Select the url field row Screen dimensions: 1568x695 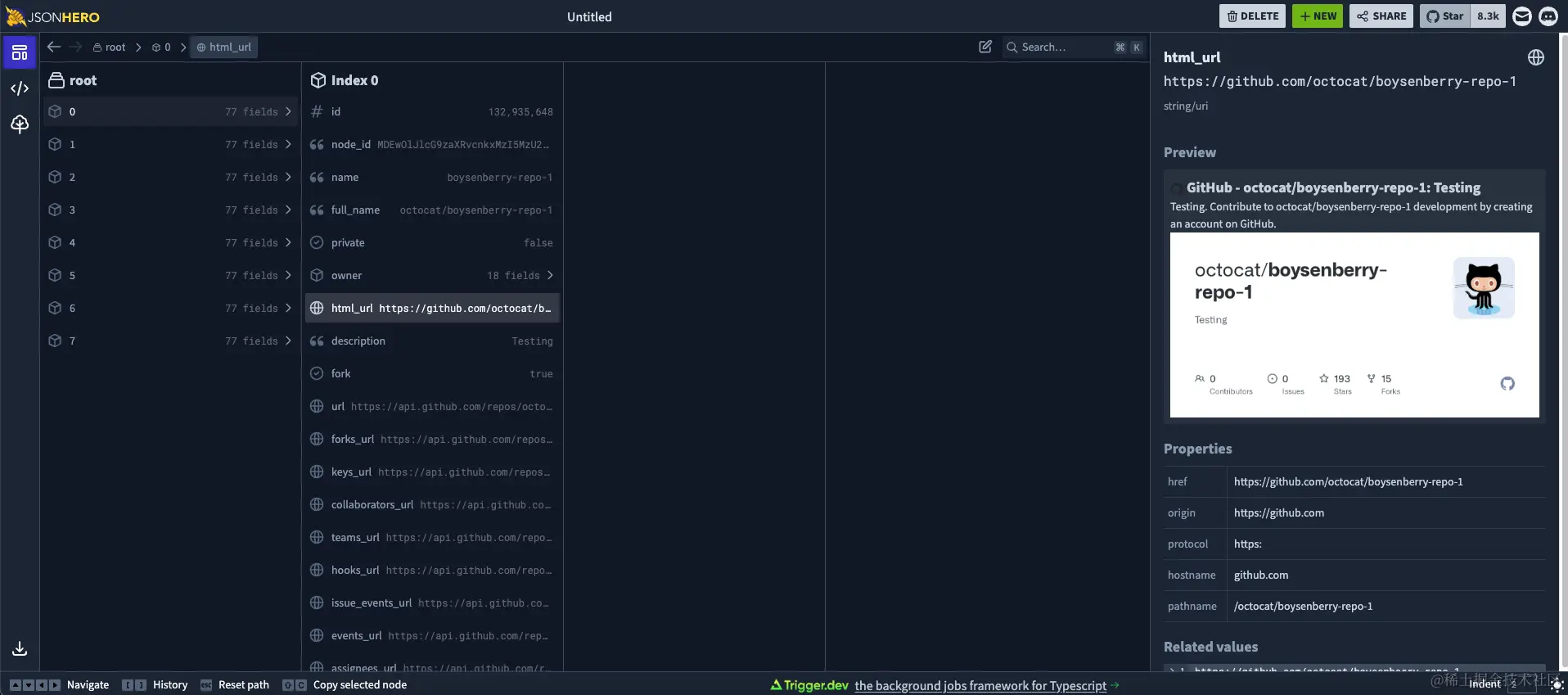pos(432,406)
